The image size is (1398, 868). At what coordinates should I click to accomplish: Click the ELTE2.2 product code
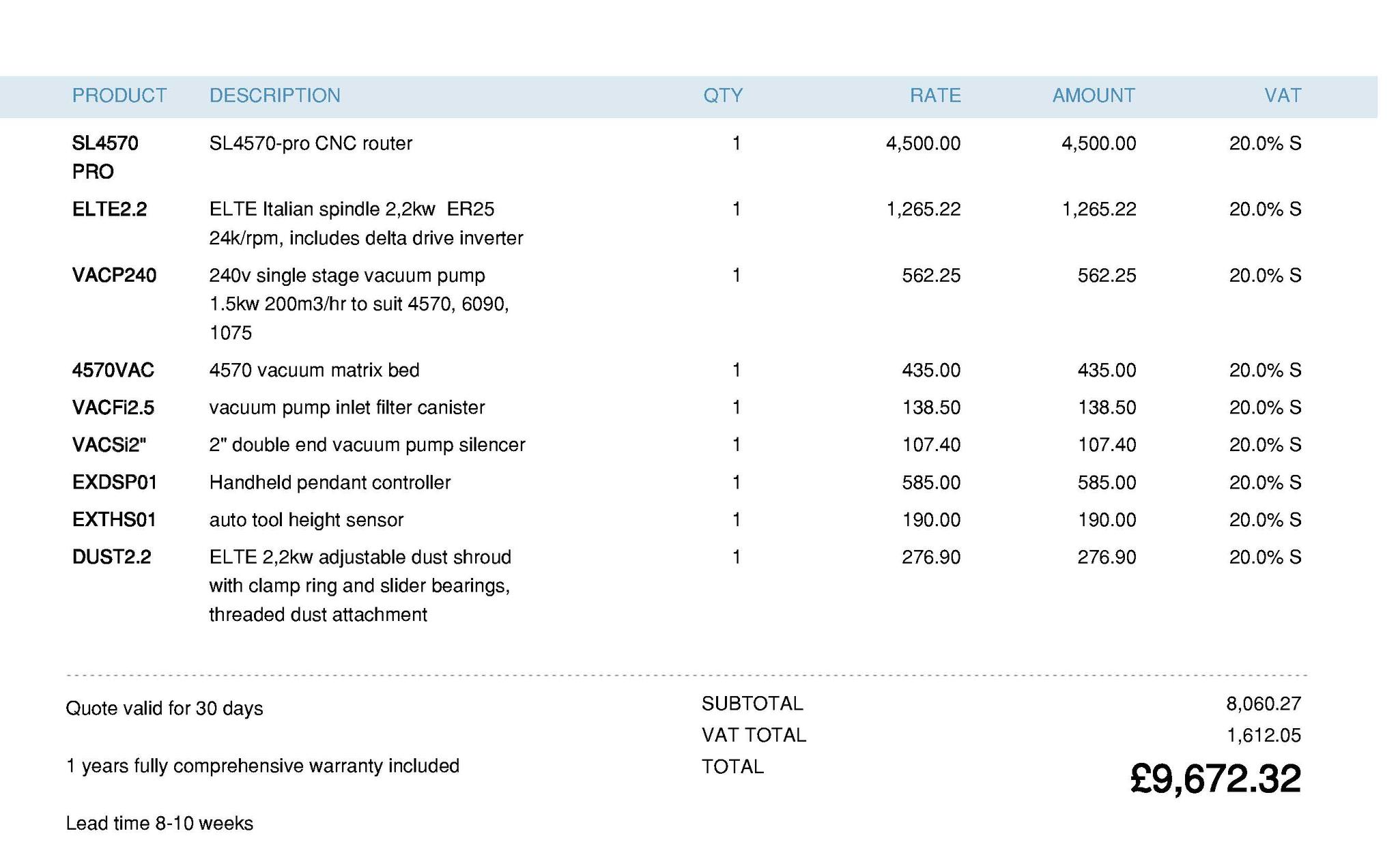109,209
